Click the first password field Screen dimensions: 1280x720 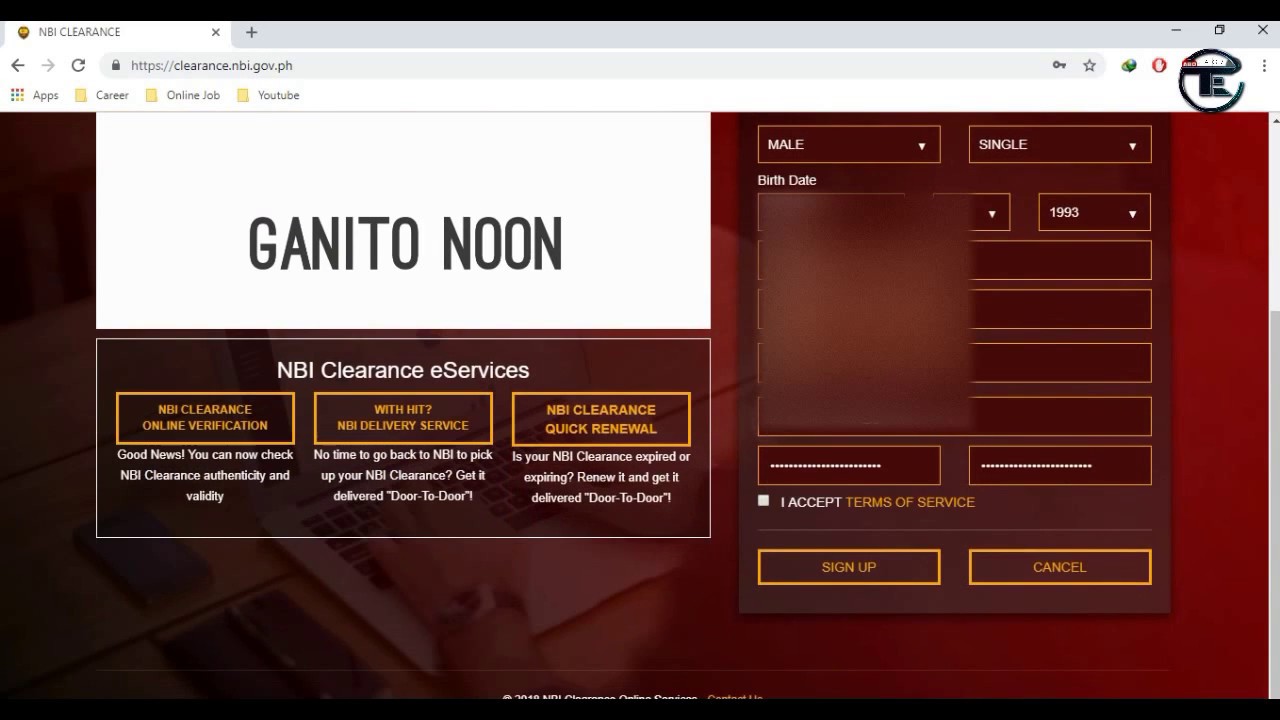pyautogui.click(x=849, y=465)
